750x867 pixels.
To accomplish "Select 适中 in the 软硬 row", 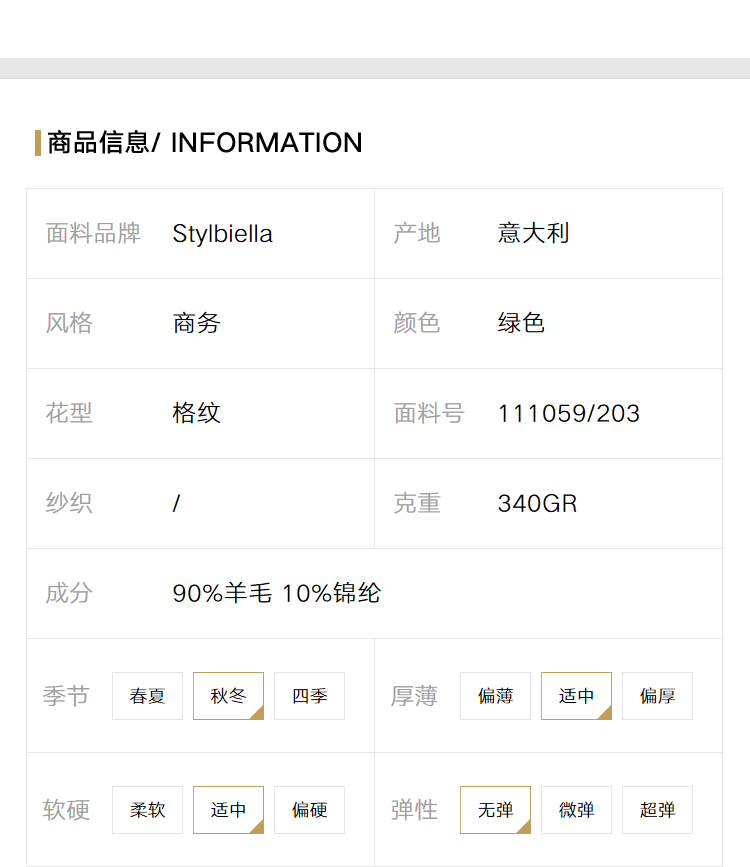I will point(228,809).
